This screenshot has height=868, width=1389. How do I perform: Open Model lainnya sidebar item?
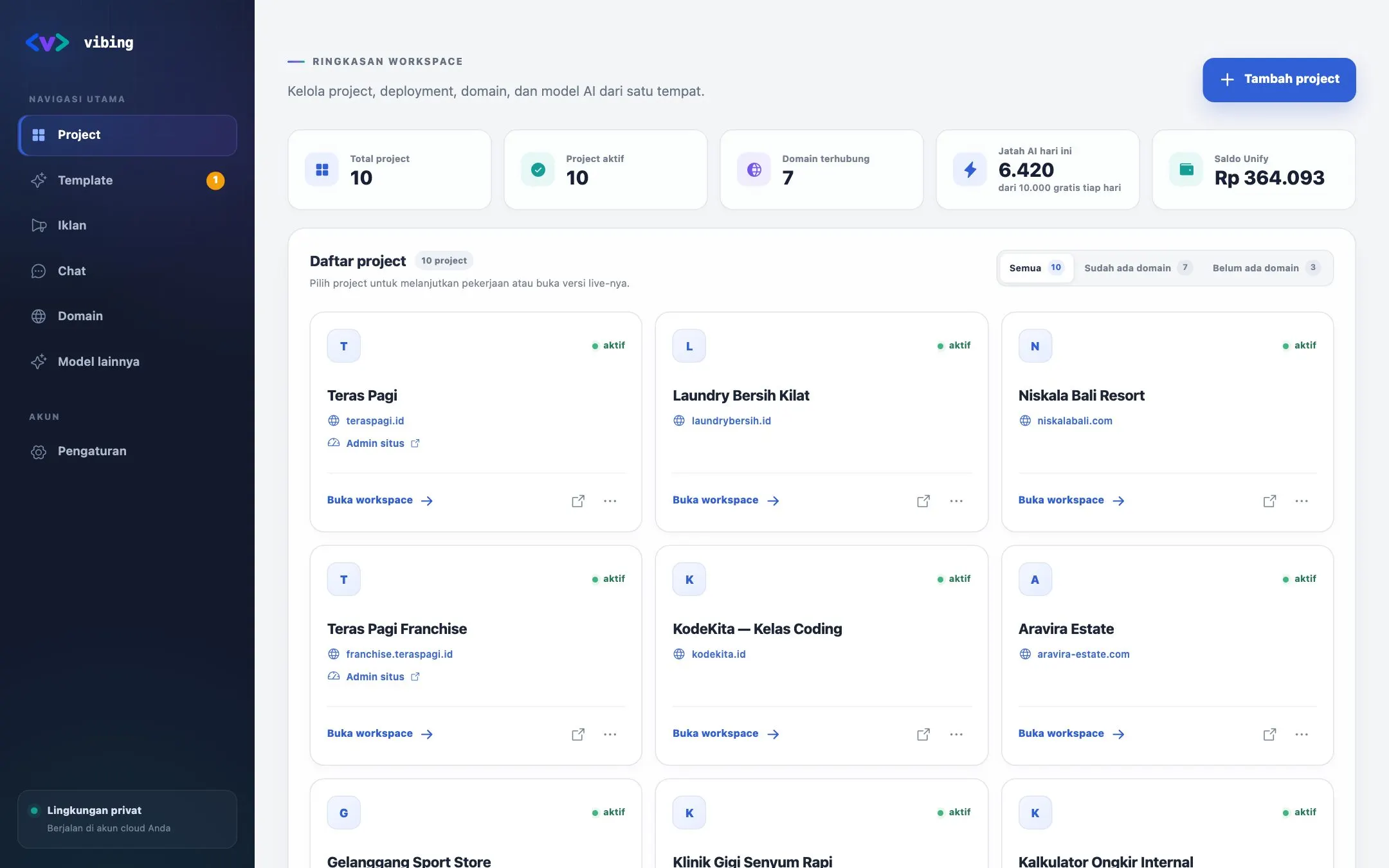click(x=127, y=362)
